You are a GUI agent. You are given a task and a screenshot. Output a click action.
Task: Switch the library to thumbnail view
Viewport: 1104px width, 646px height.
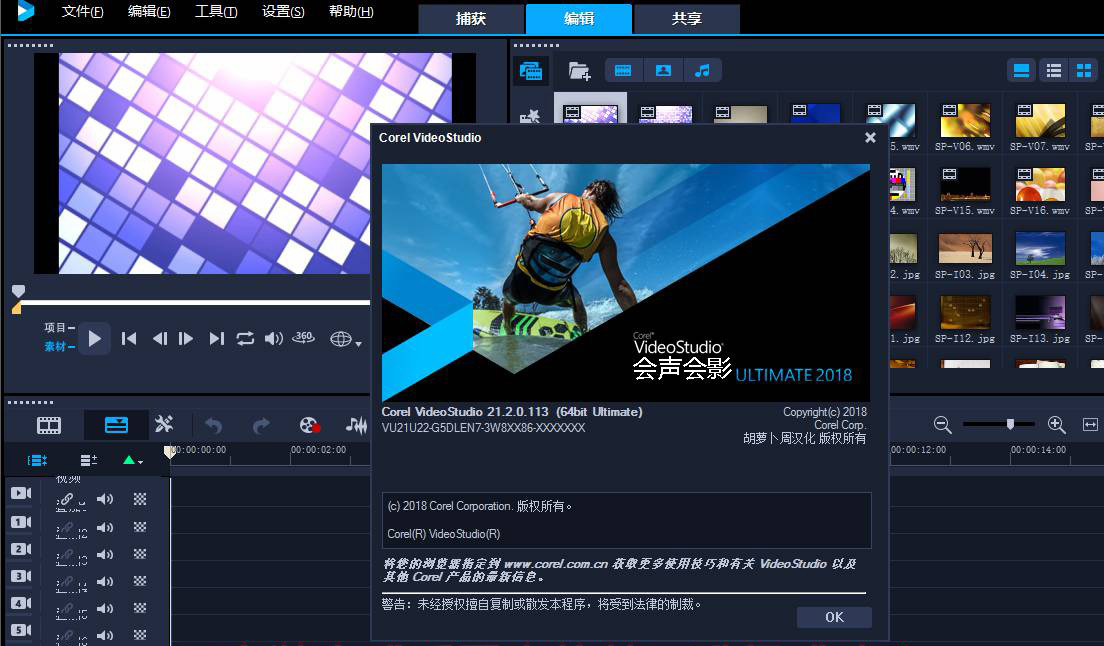tap(1084, 70)
